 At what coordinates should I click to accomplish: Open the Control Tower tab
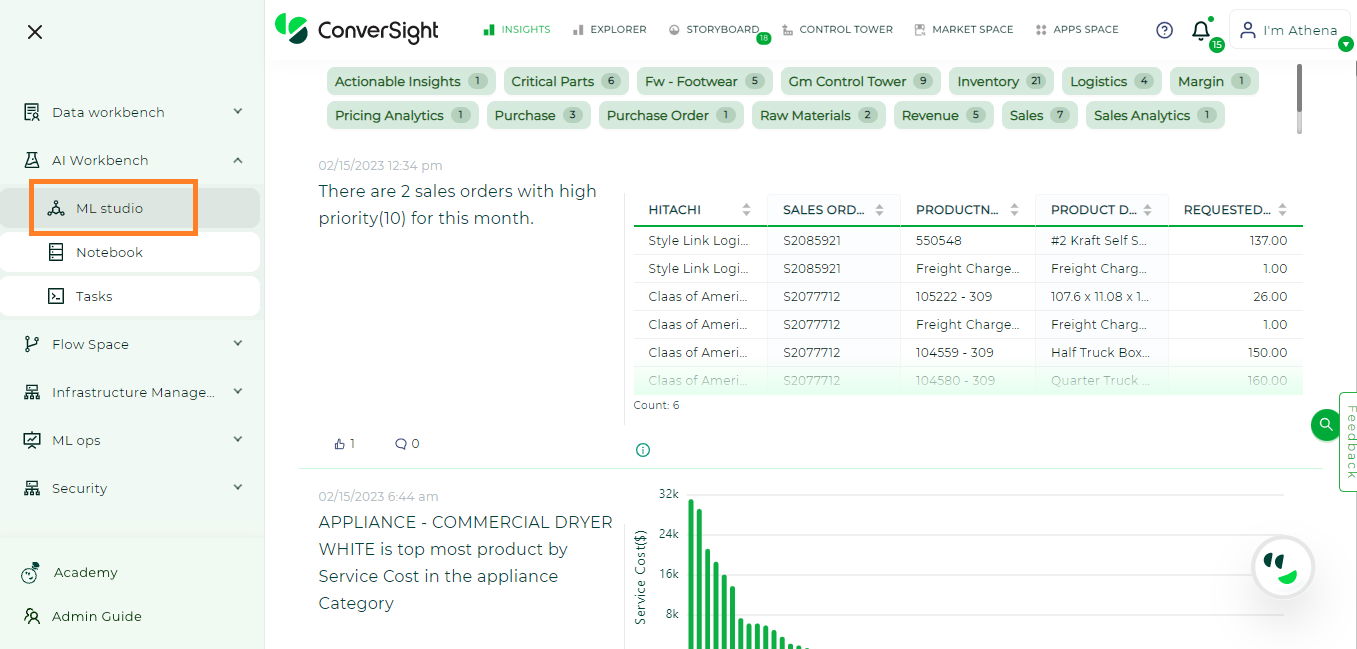pyautogui.click(x=837, y=30)
